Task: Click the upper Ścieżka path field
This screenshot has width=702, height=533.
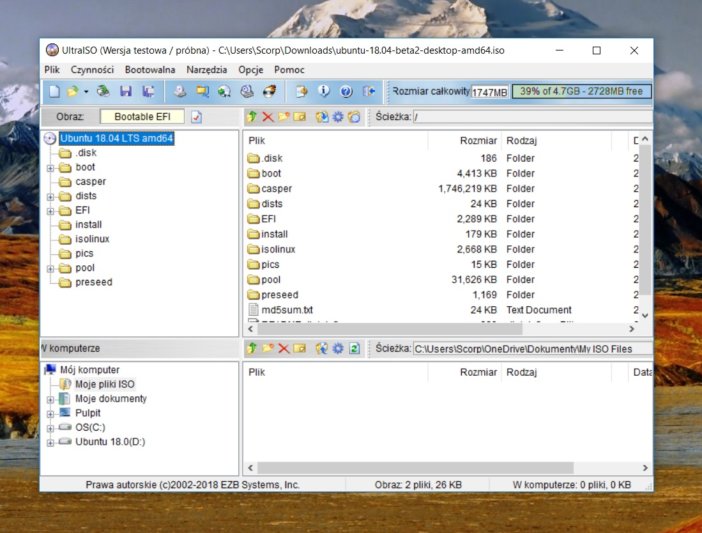Action: point(532,117)
